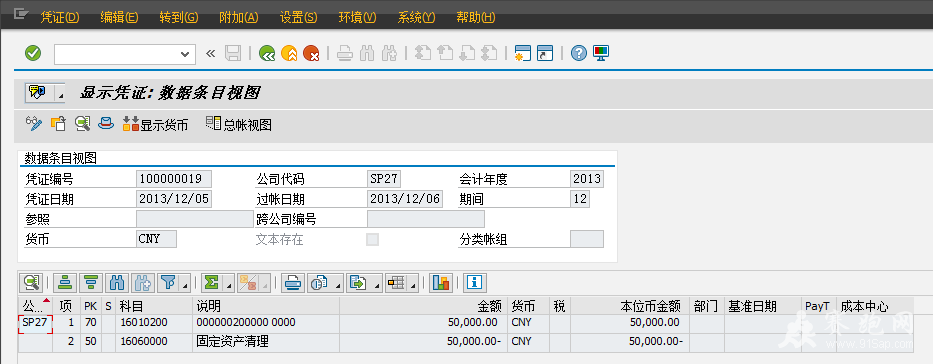Toggle the 文本存在 checkbox

373,240
